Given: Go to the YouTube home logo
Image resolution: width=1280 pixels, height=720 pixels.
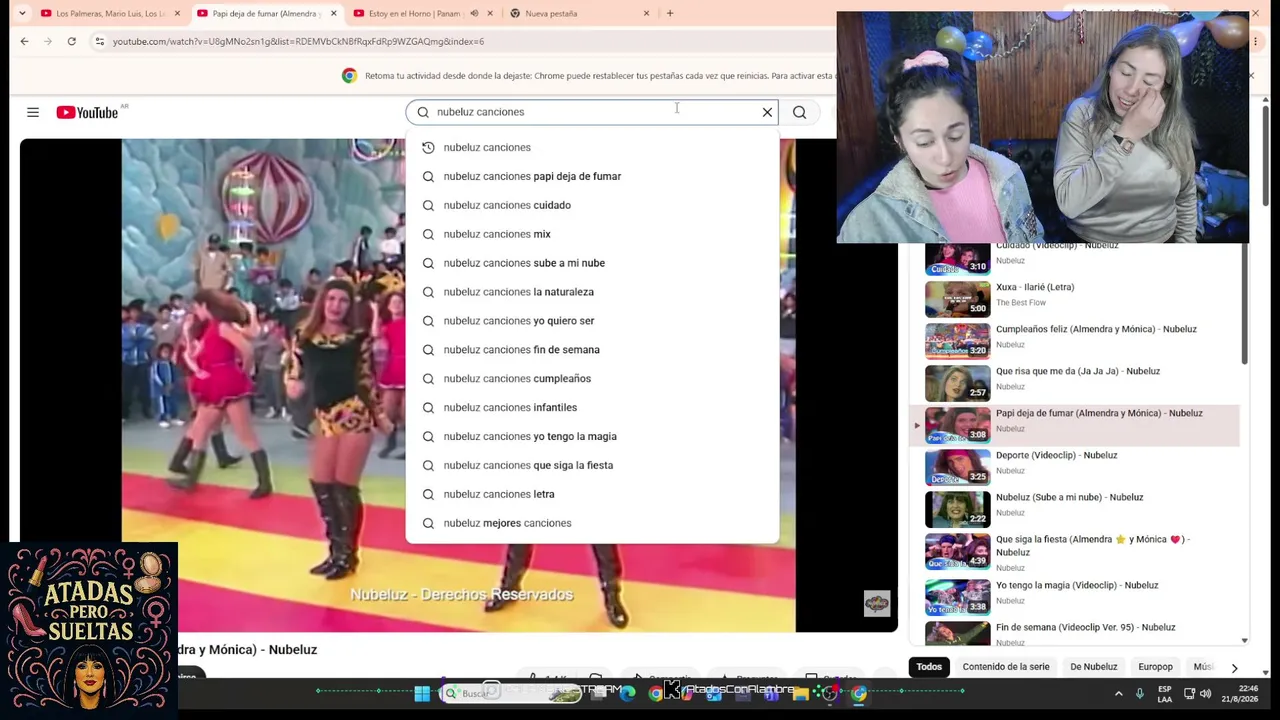Looking at the screenshot, I should tap(87, 112).
